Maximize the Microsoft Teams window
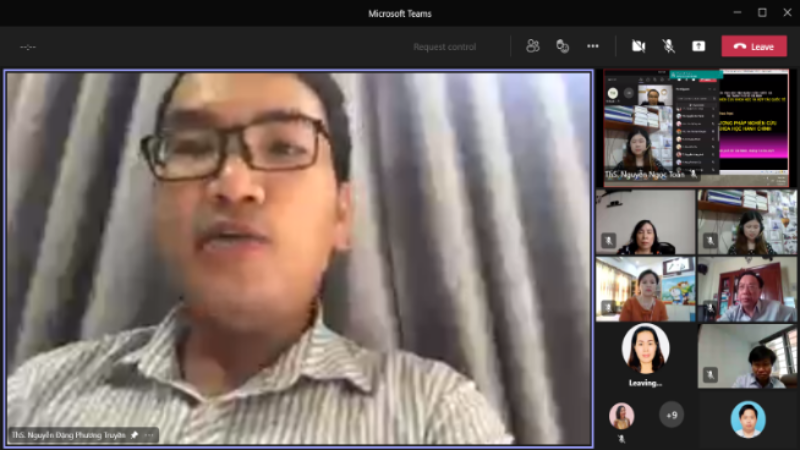Screen dimensions: 800x450 762,13
